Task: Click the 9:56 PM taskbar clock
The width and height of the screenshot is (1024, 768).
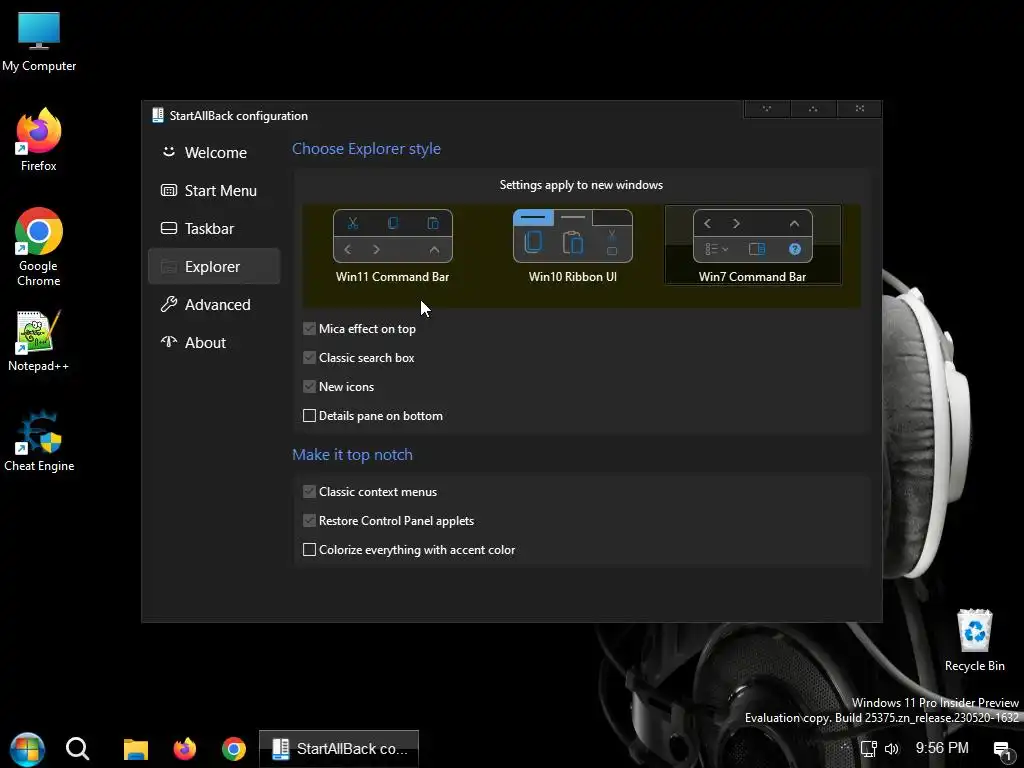Action: click(x=942, y=748)
